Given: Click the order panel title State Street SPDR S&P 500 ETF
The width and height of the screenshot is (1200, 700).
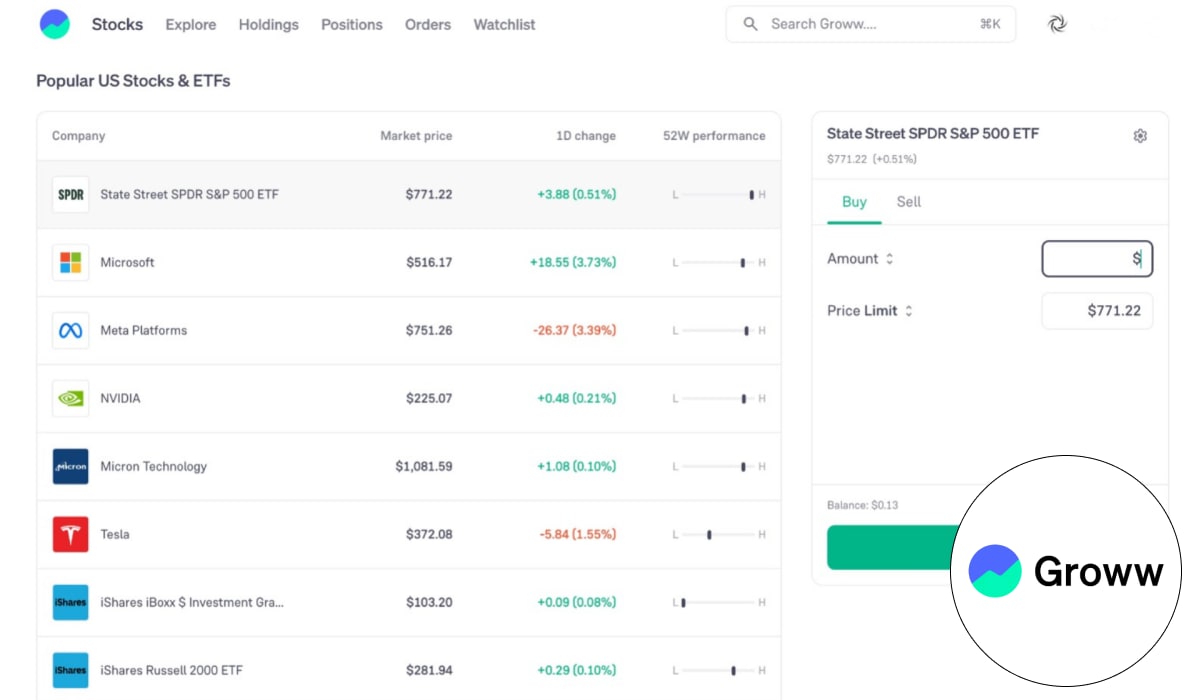Looking at the screenshot, I should pos(933,133).
